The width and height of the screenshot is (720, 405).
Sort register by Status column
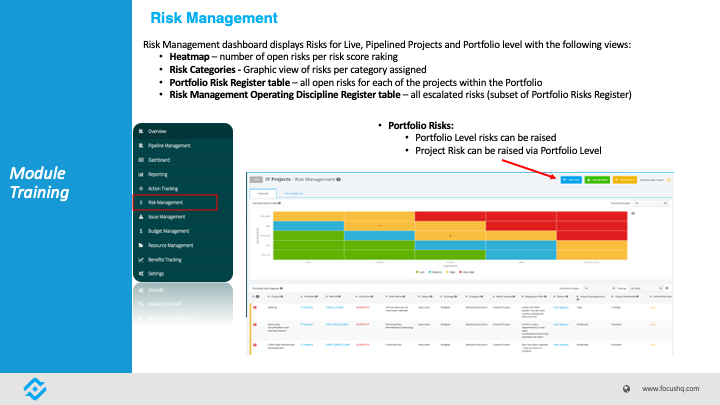tap(425, 297)
